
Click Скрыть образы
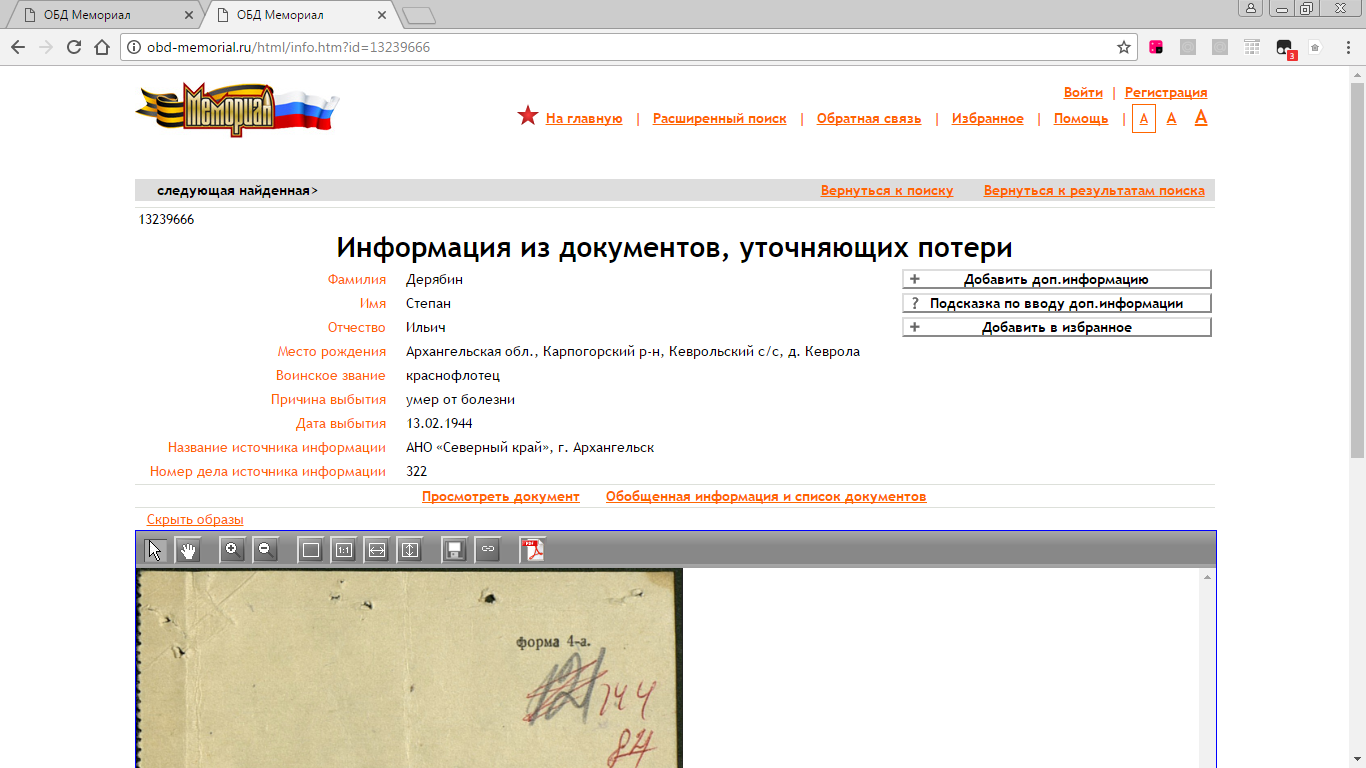click(x=195, y=519)
